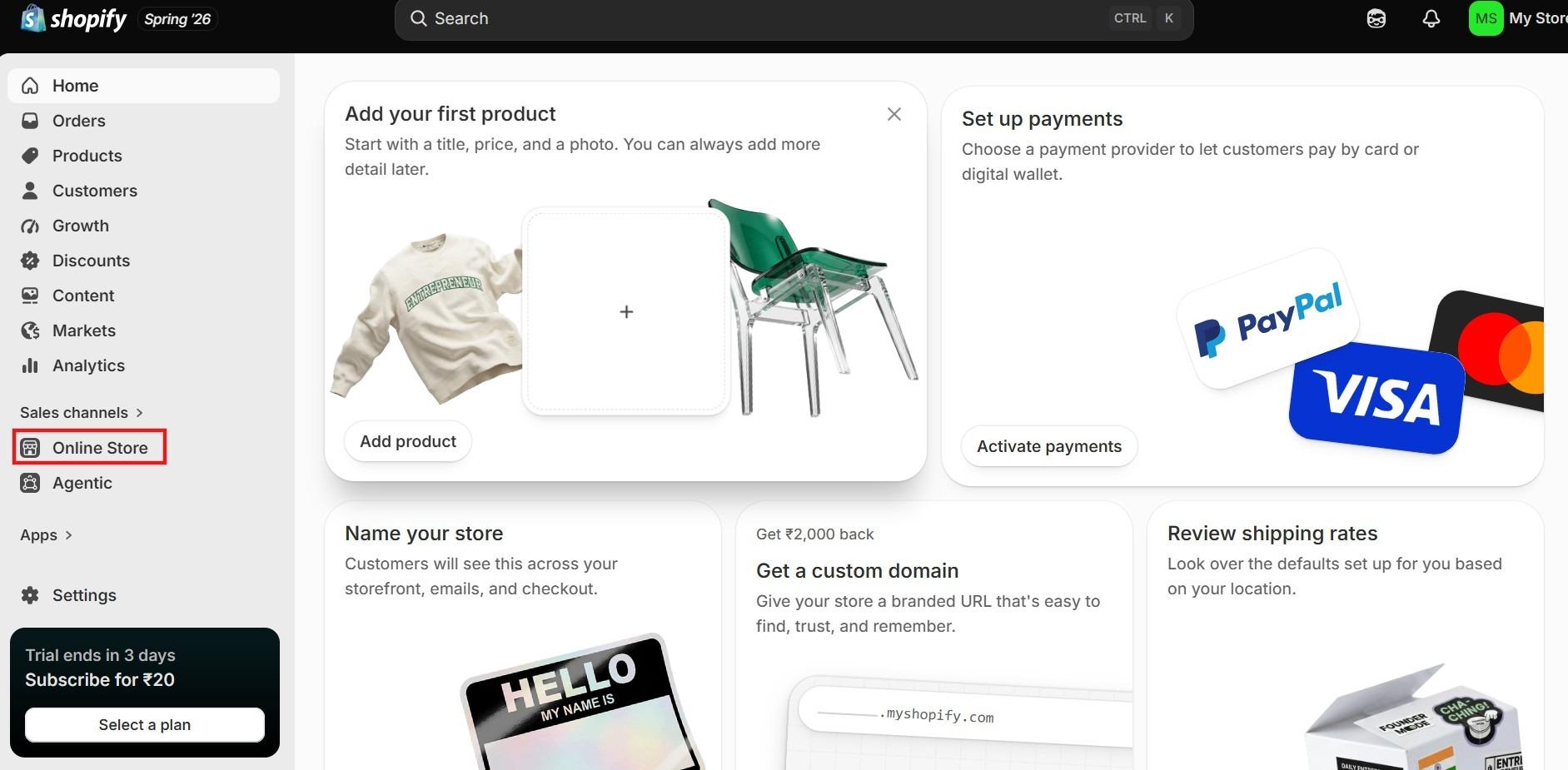Open the Markets section

[144, 330]
